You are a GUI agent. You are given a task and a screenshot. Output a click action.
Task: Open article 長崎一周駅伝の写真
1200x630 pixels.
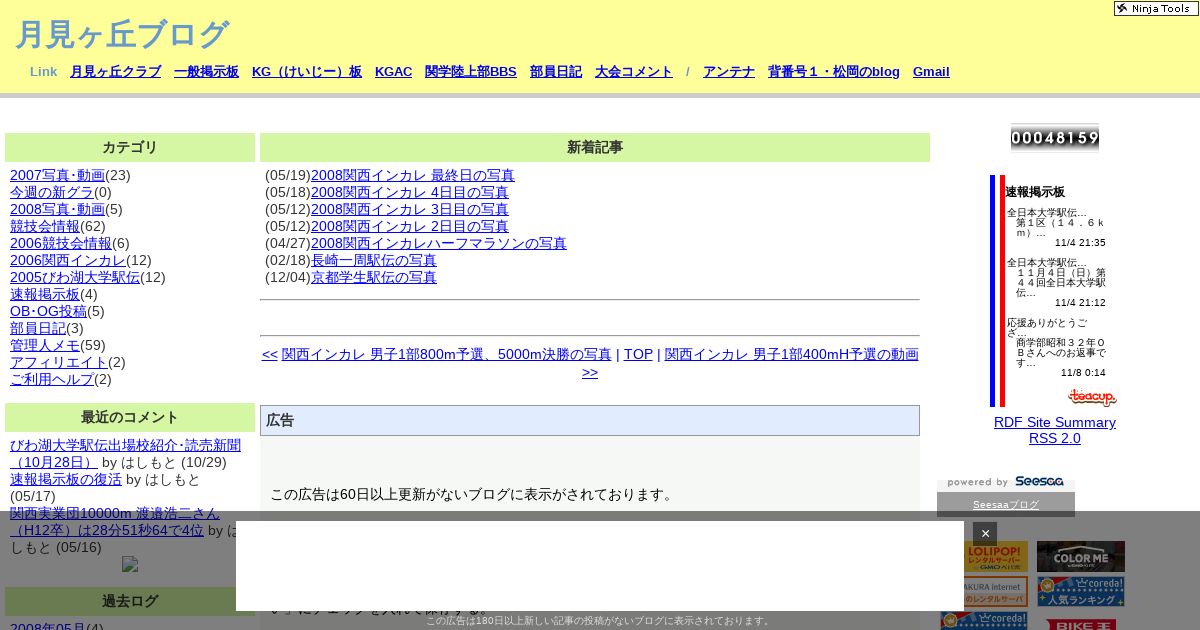374,260
